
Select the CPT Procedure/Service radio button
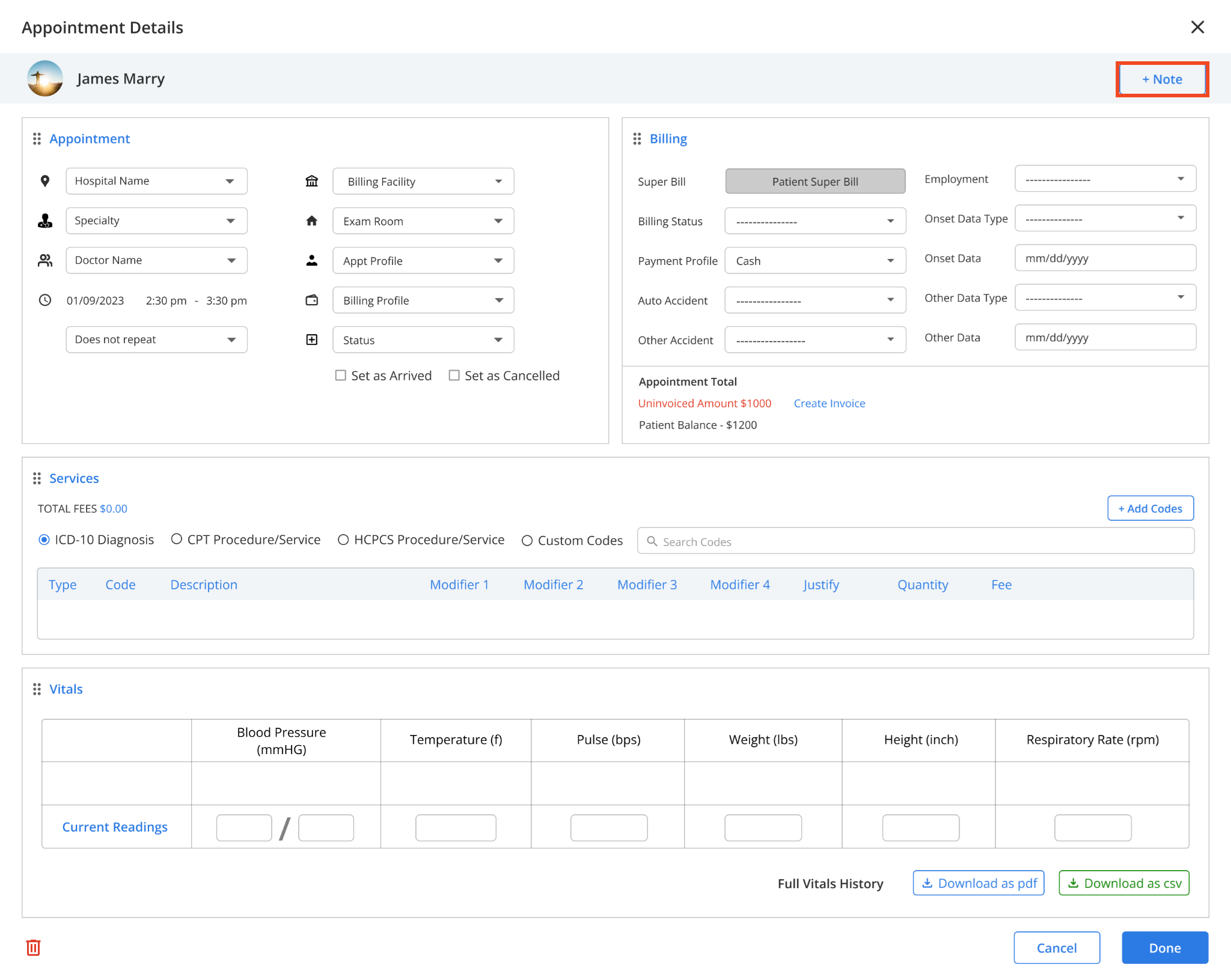(x=177, y=539)
